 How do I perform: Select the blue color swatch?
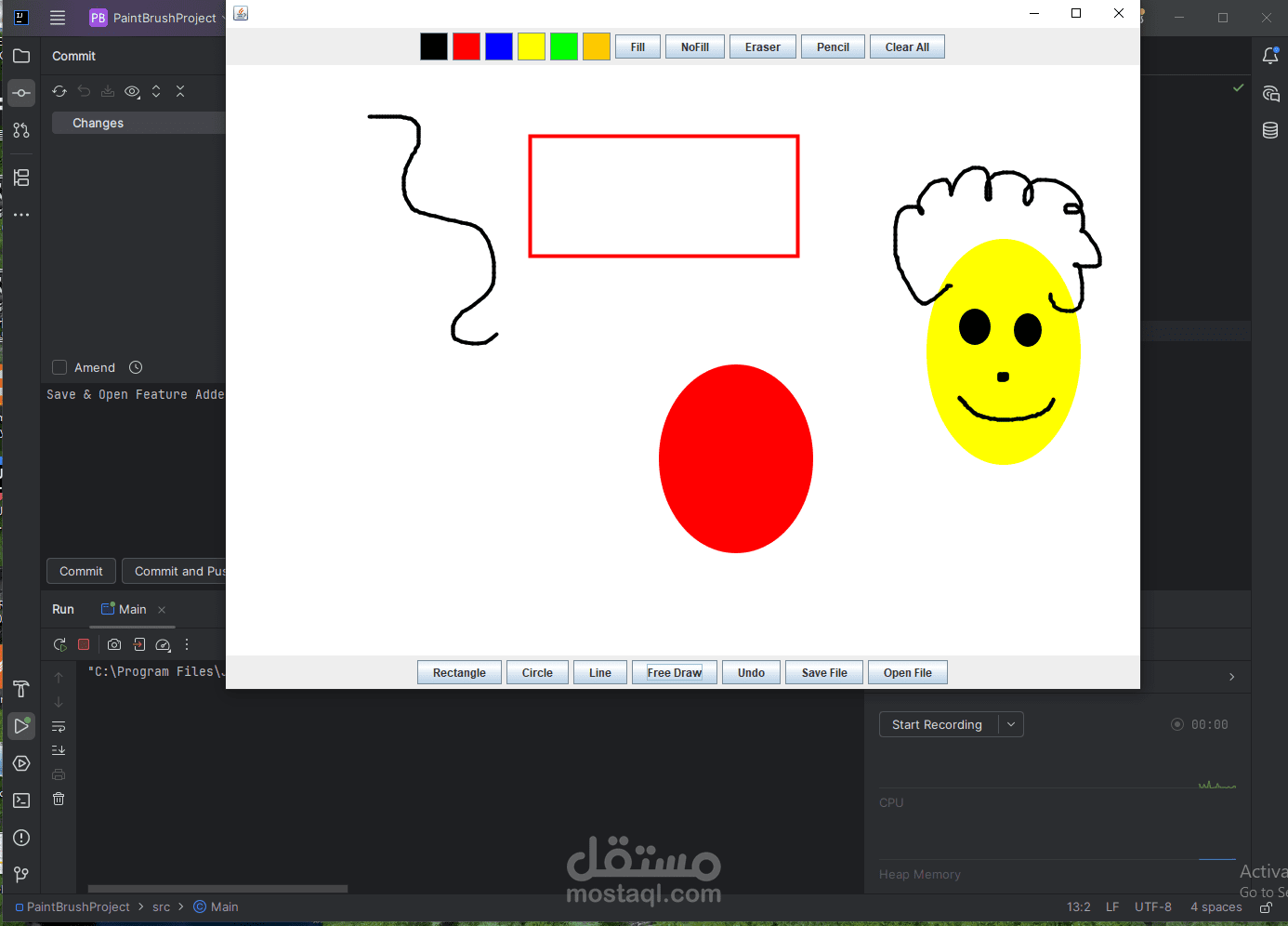499,46
